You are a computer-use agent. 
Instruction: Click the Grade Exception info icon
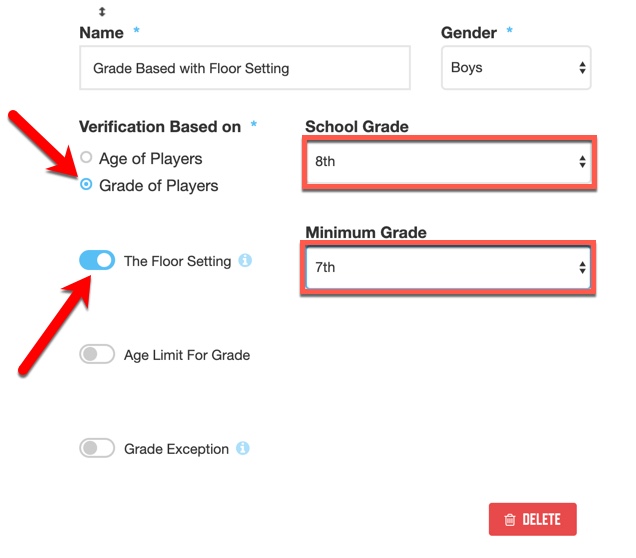tap(243, 448)
